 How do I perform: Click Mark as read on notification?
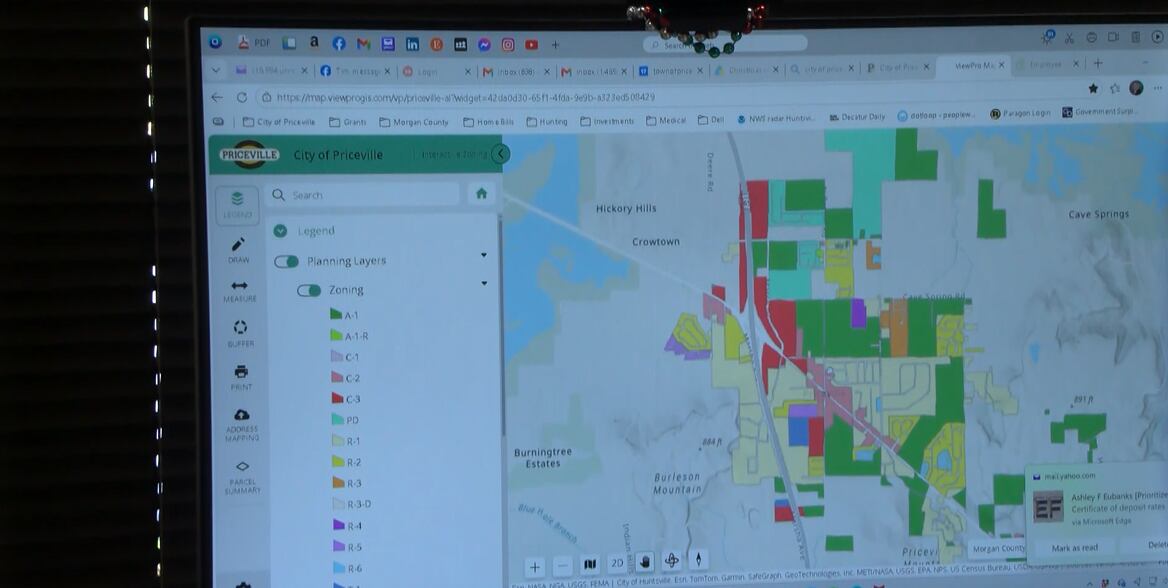[x=1074, y=548]
